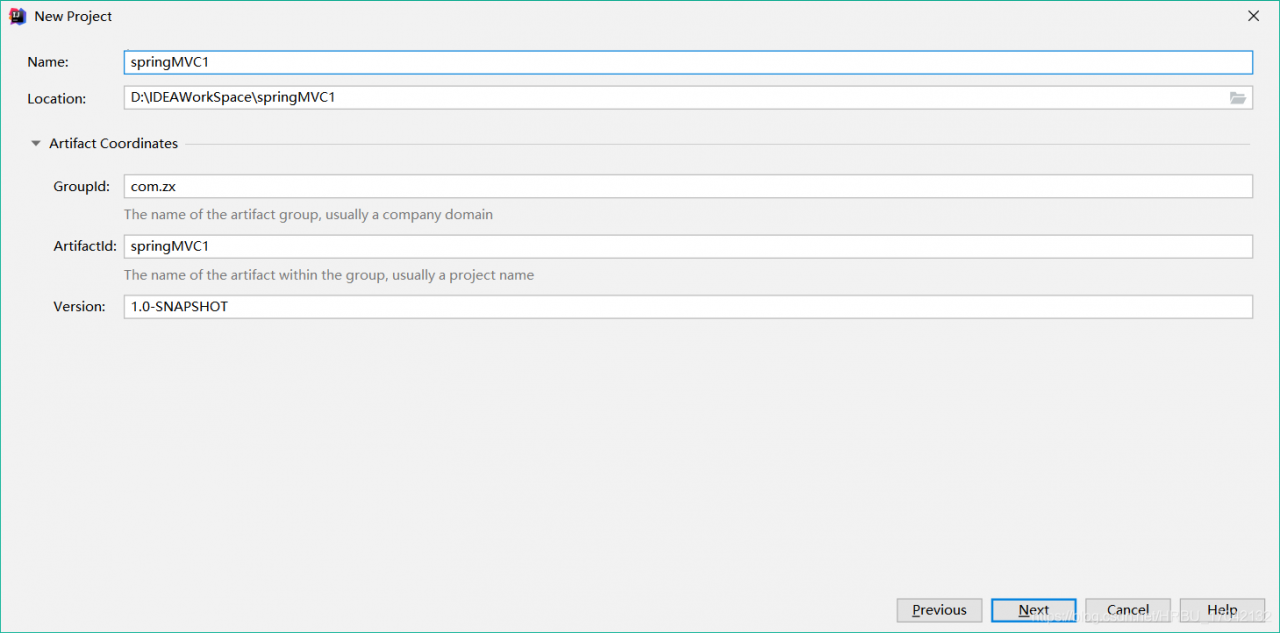Close the New Project dialog
Image resolution: width=1280 pixels, height=633 pixels.
1253,16
